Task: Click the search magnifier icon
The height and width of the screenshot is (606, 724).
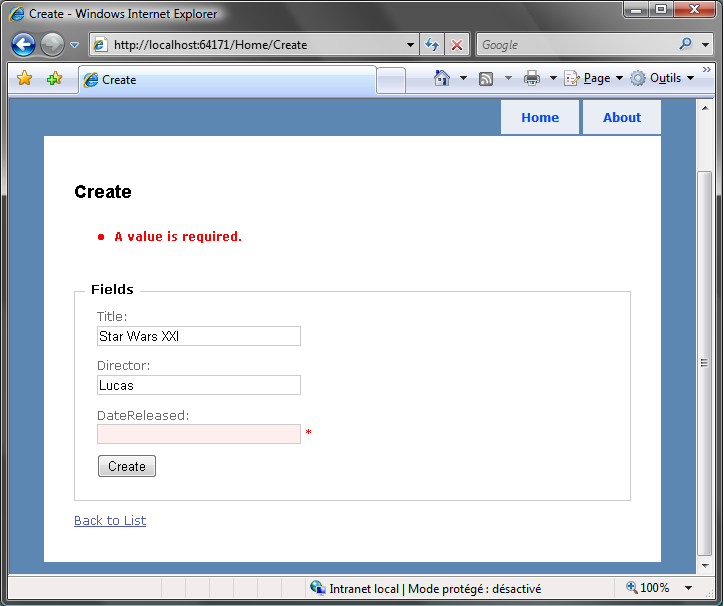Action: (x=686, y=44)
